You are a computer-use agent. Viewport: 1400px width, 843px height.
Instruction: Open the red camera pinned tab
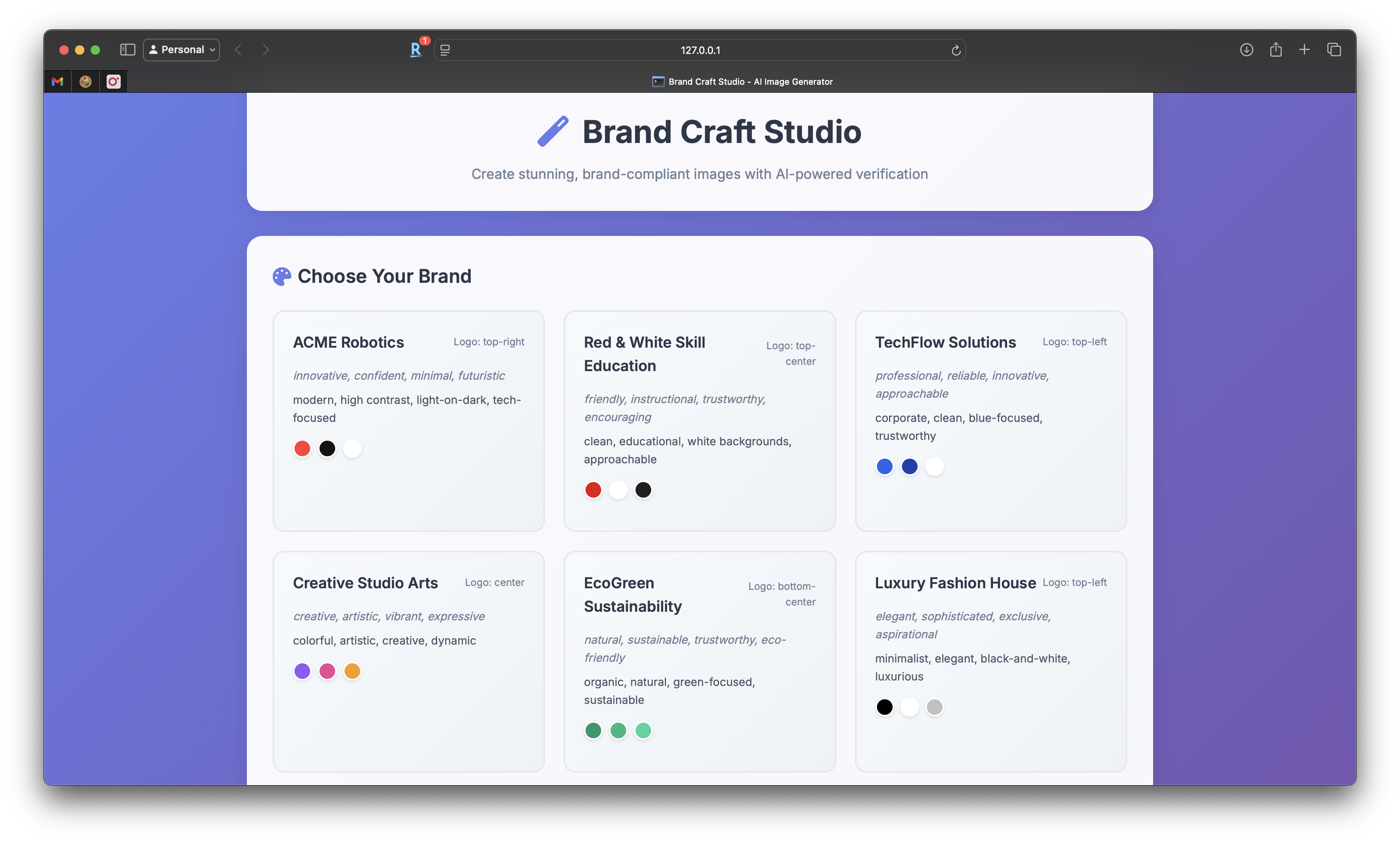click(113, 81)
